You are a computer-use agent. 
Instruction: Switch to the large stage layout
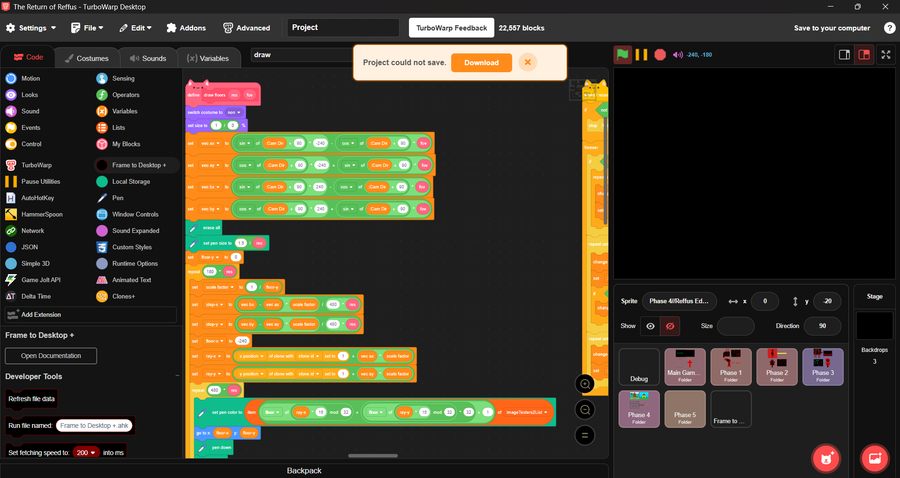click(x=864, y=55)
